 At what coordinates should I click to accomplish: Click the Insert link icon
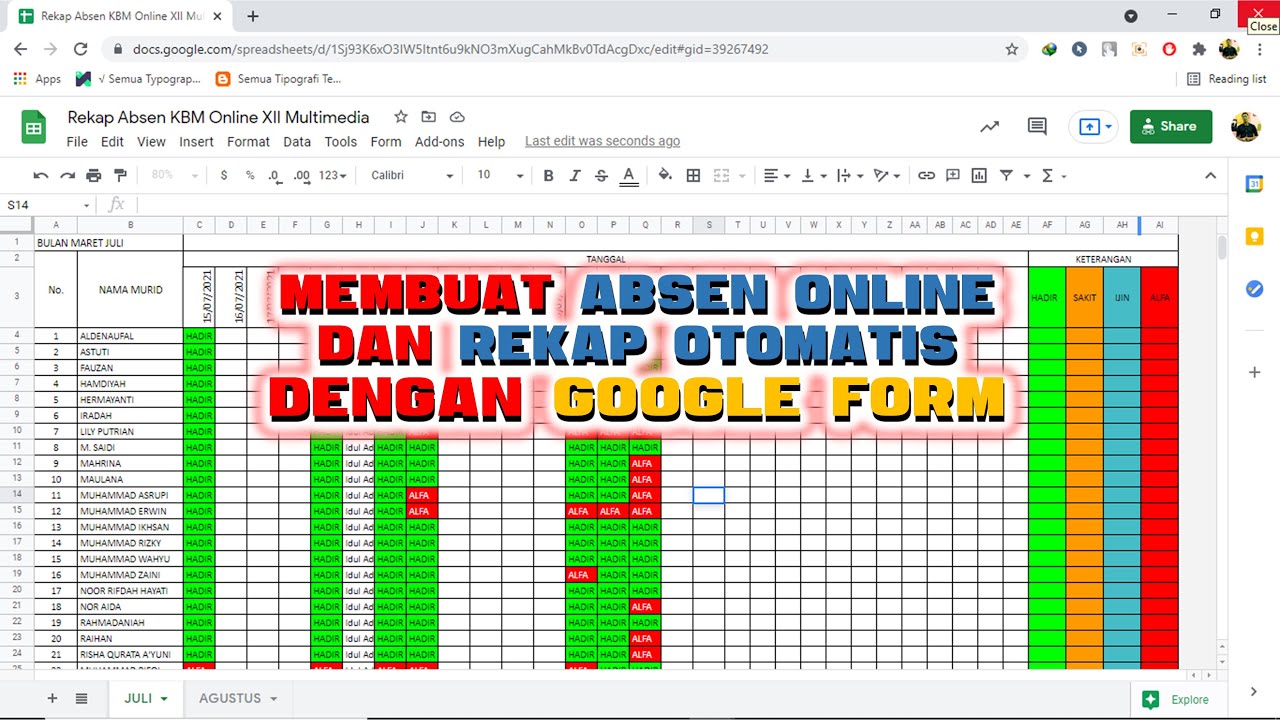click(927, 175)
